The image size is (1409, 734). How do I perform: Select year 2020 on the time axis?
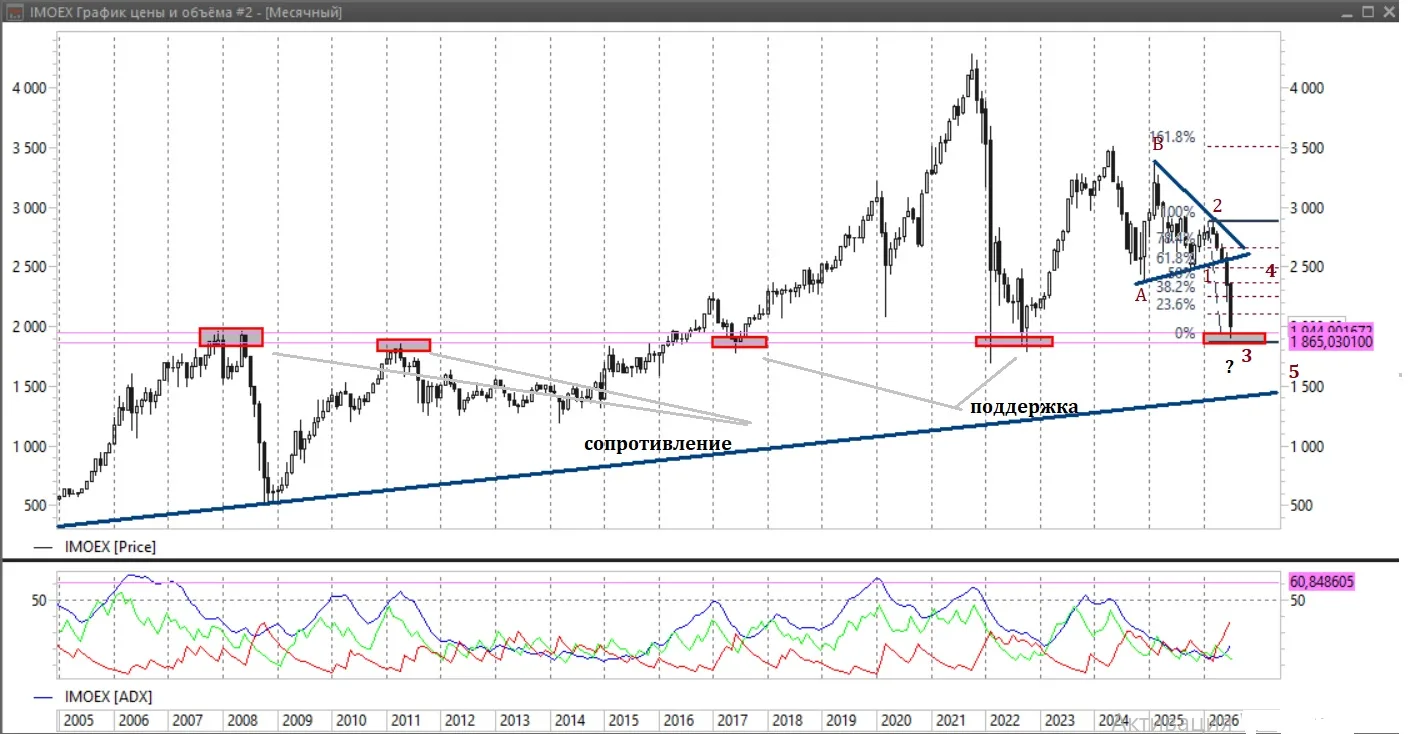895,720
